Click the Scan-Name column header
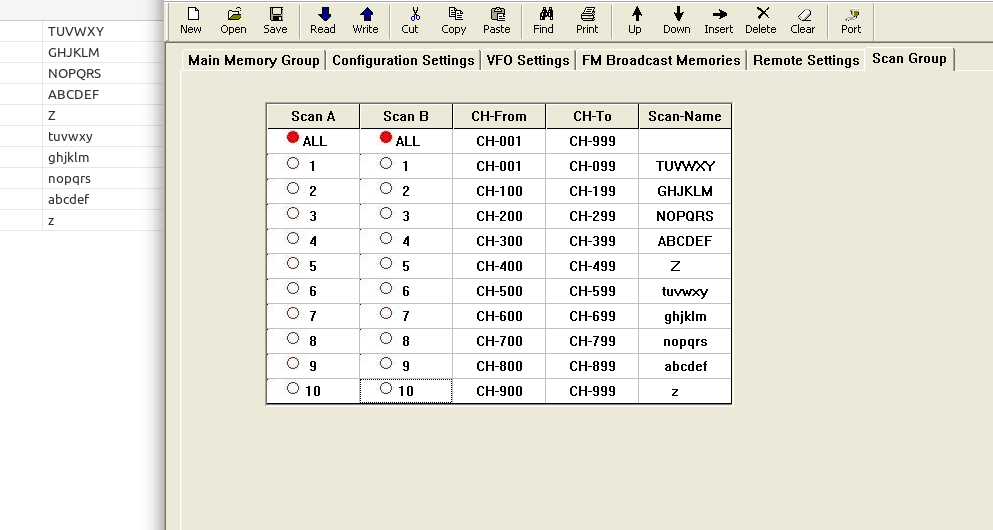The height and width of the screenshot is (530, 993). point(685,117)
